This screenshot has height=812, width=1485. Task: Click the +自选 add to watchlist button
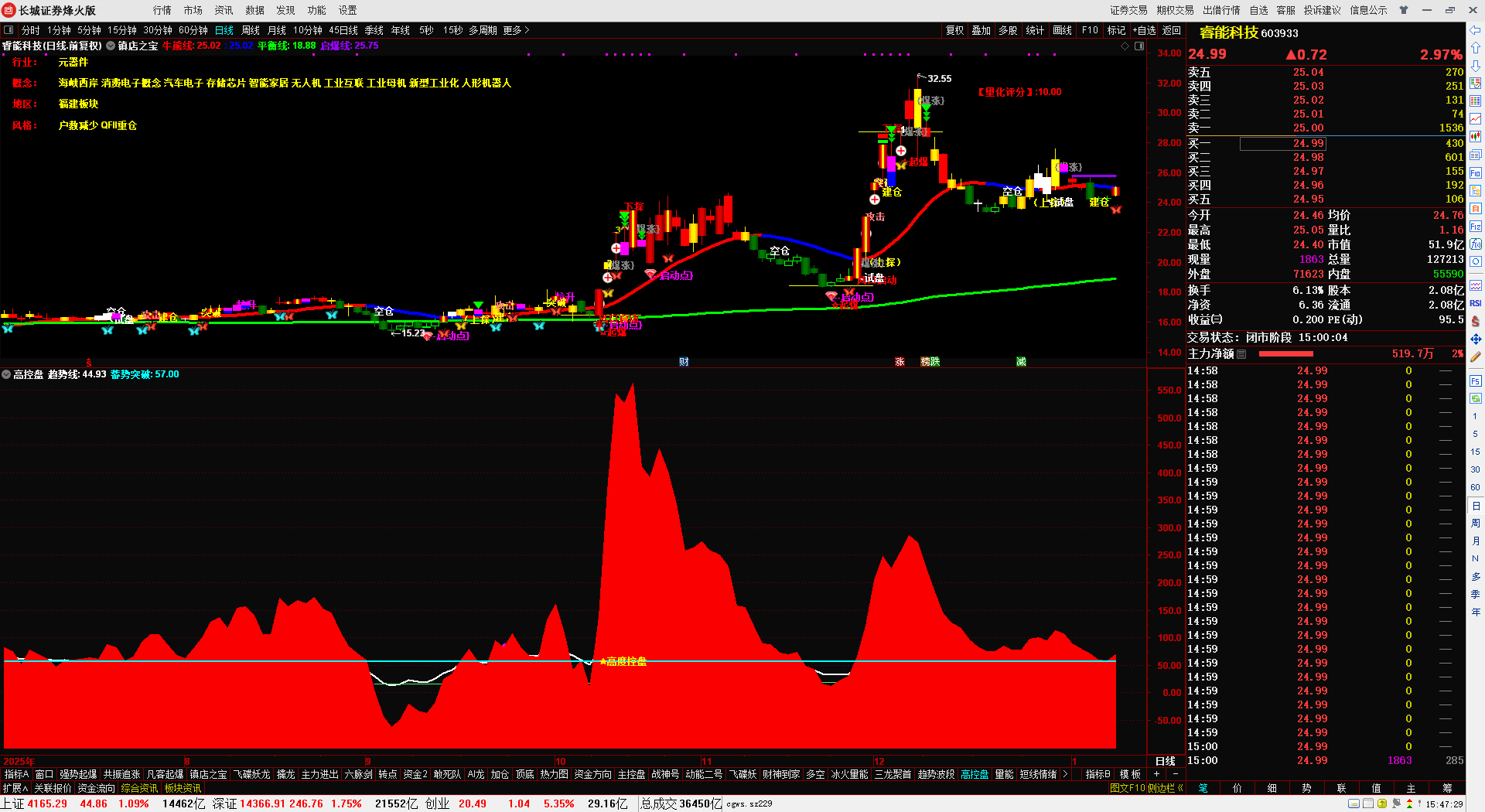[x=1144, y=30]
